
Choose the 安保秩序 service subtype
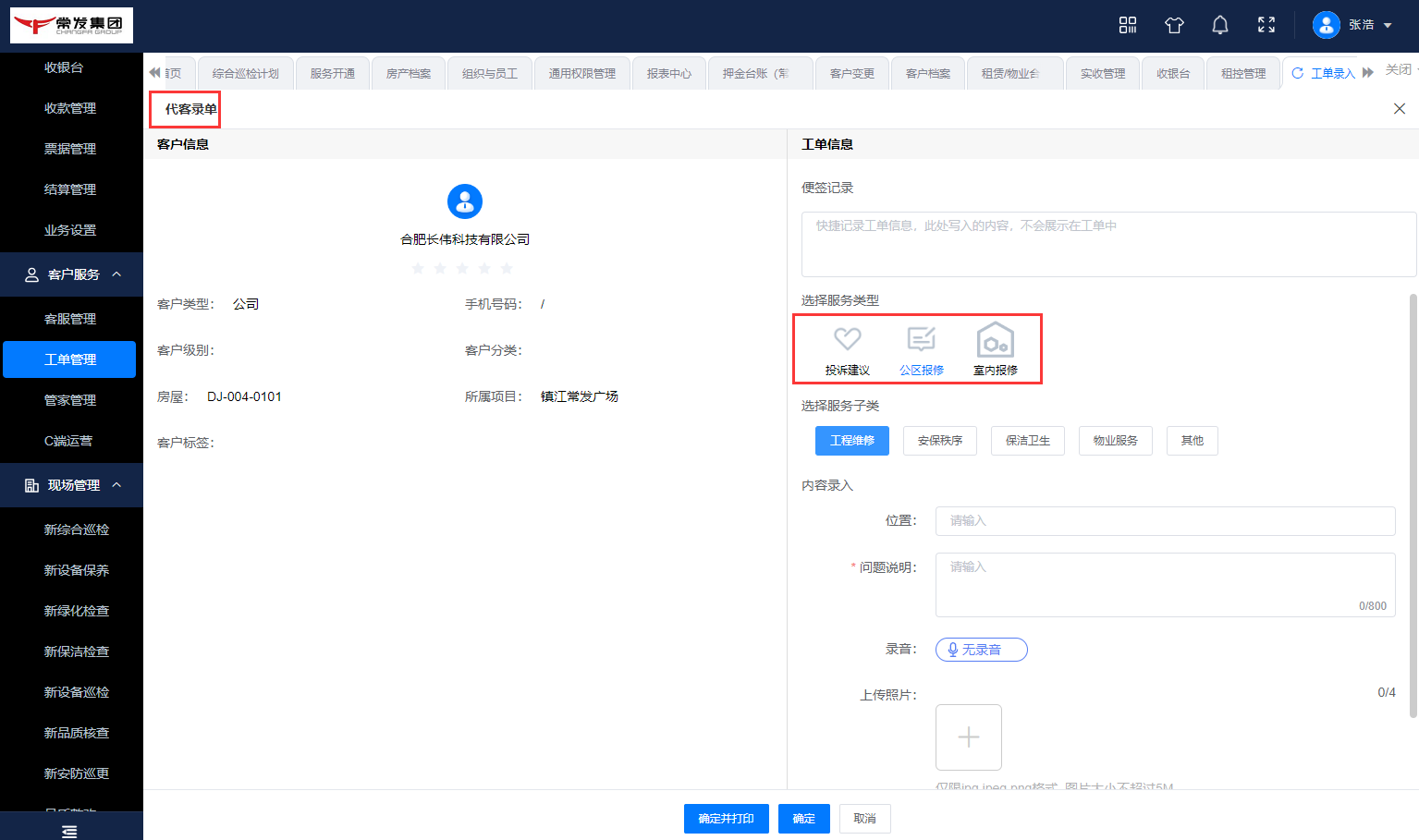(939, 441)
